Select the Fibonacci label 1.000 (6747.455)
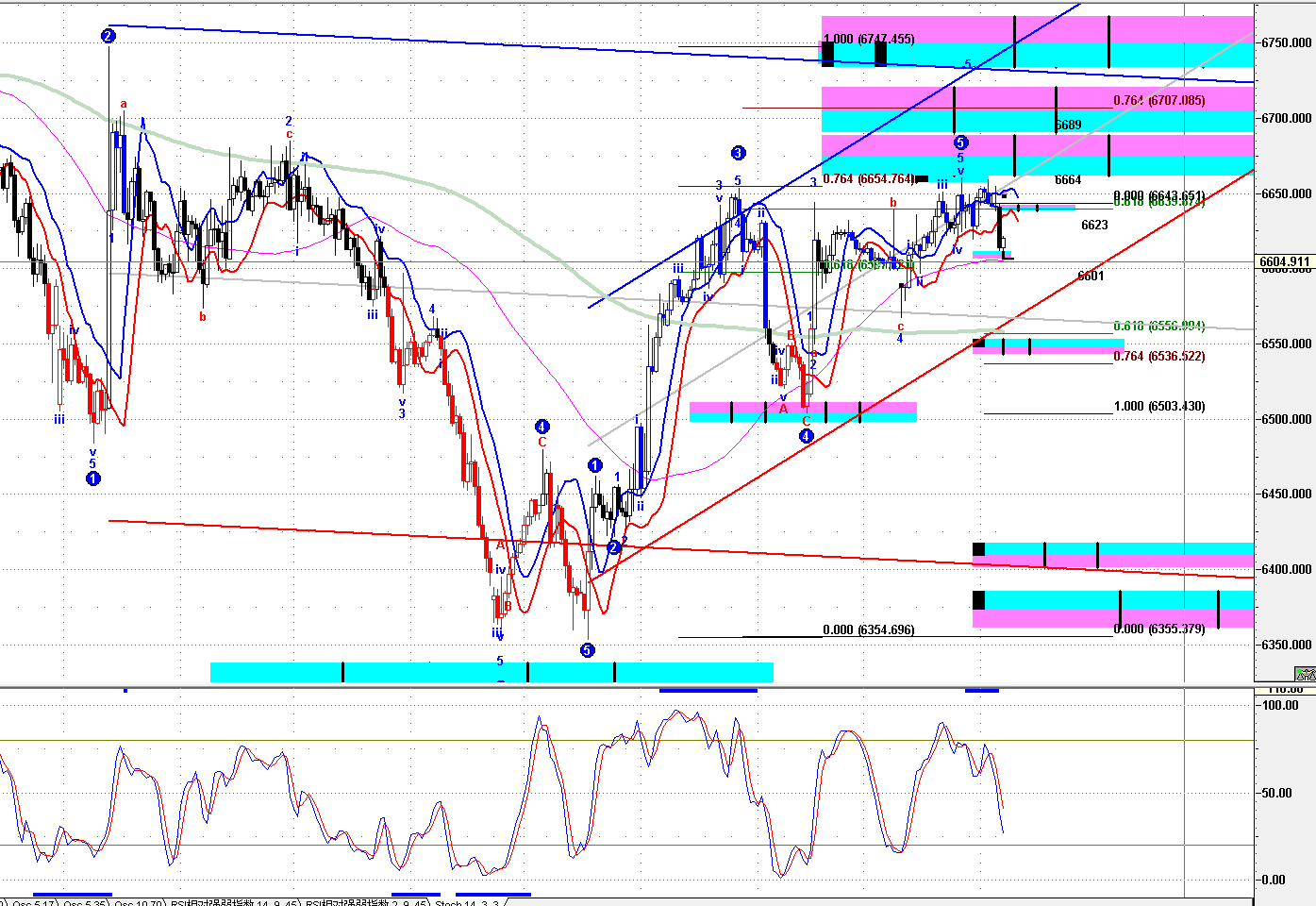Screen dimensions: 1316x906 869,40
